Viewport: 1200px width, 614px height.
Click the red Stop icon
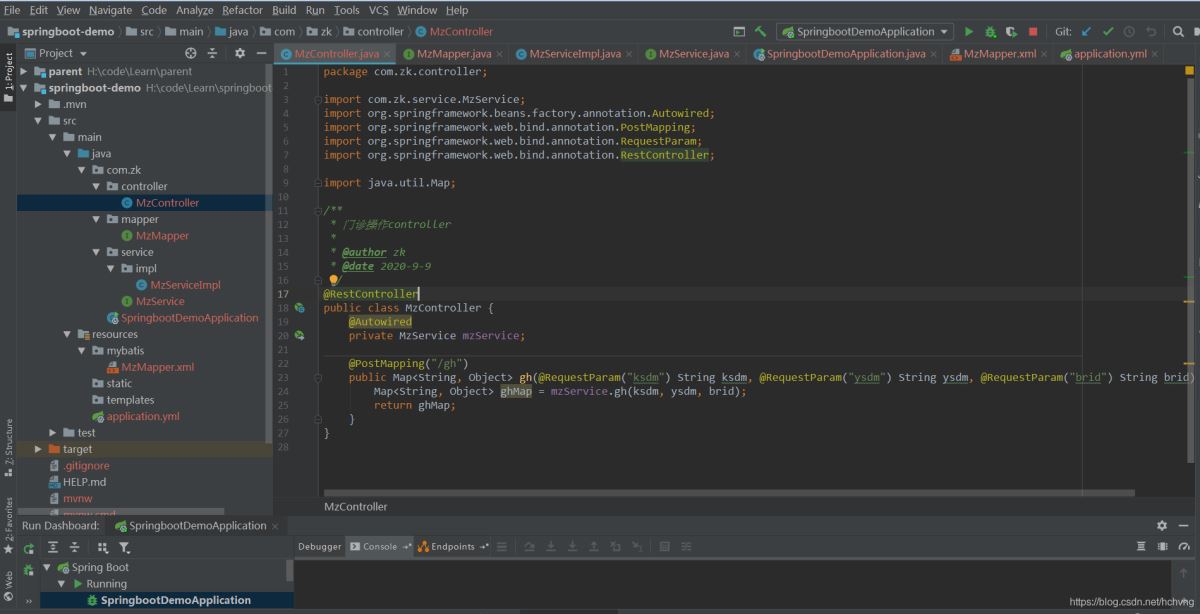tap(1033, 32)
